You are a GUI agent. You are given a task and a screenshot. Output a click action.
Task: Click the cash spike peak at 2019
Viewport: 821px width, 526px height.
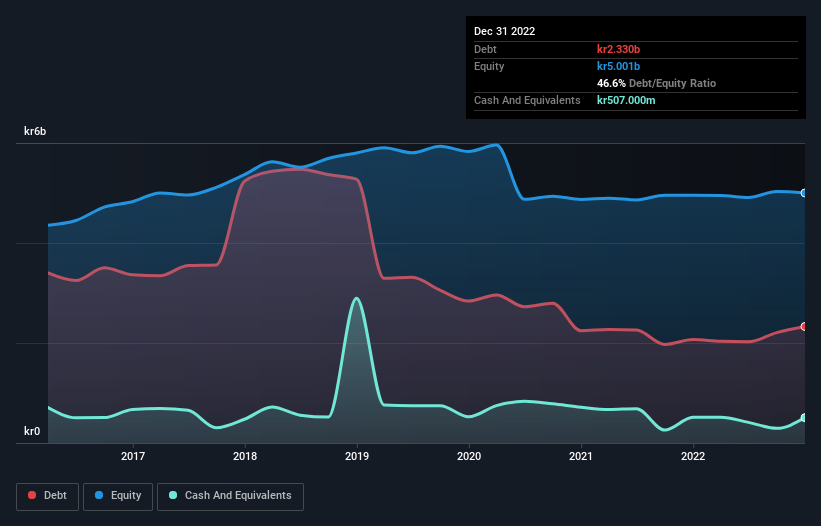tap(357, 298)
